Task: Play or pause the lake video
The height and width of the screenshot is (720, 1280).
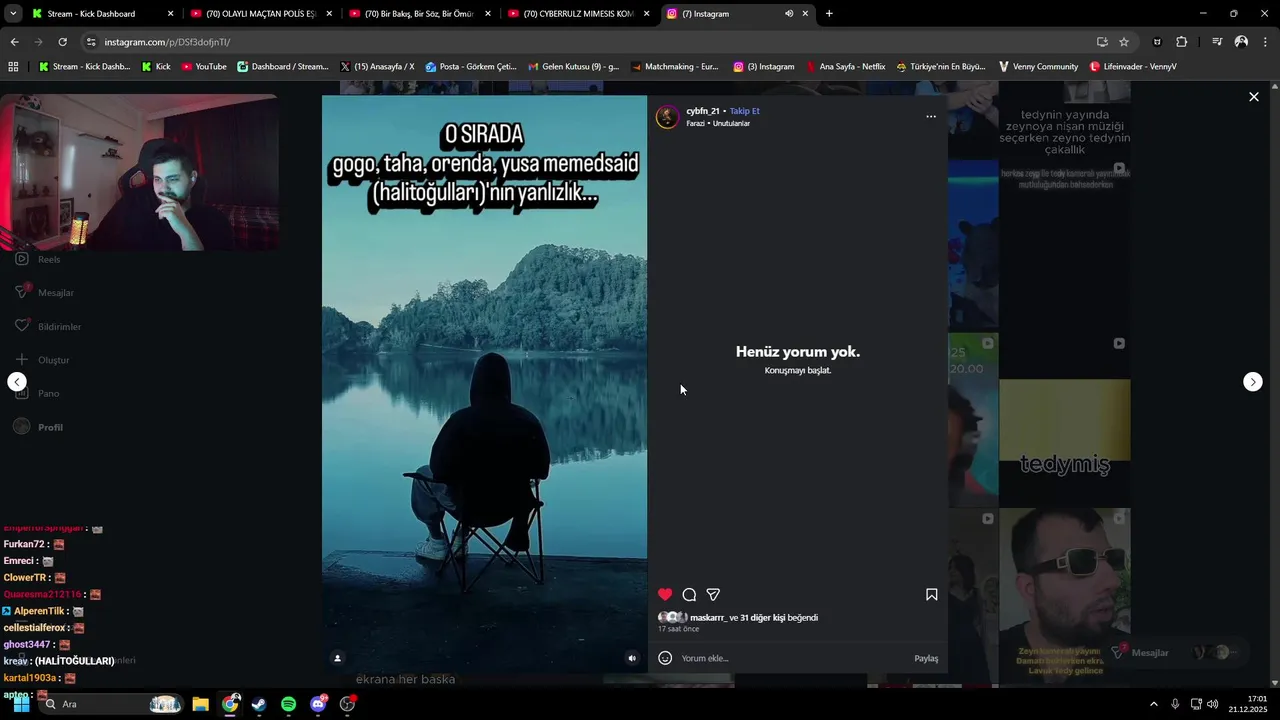Action: pos(484,384)
